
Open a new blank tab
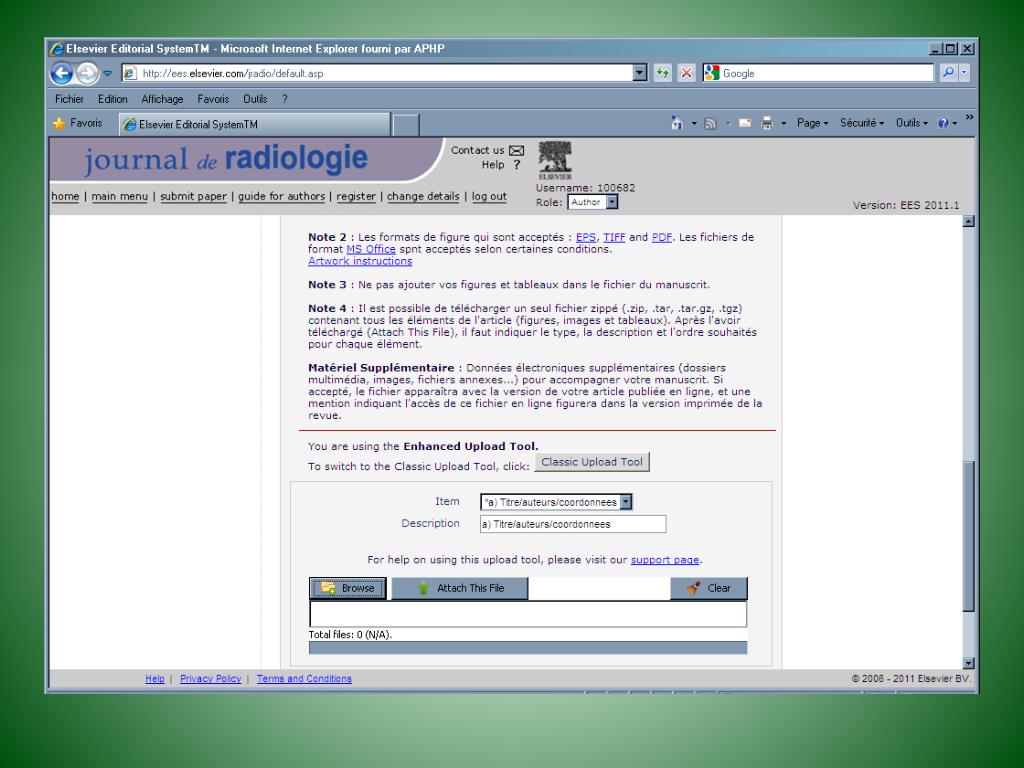pos(405,124)
